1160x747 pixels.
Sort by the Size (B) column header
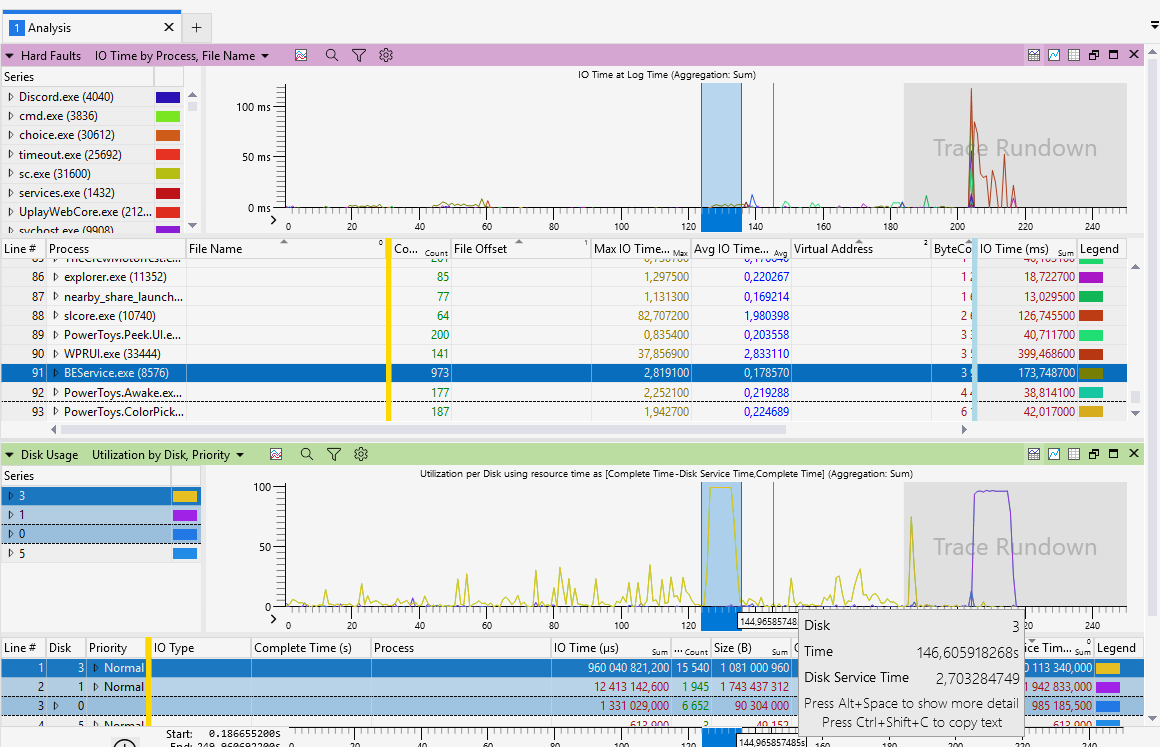751,648
